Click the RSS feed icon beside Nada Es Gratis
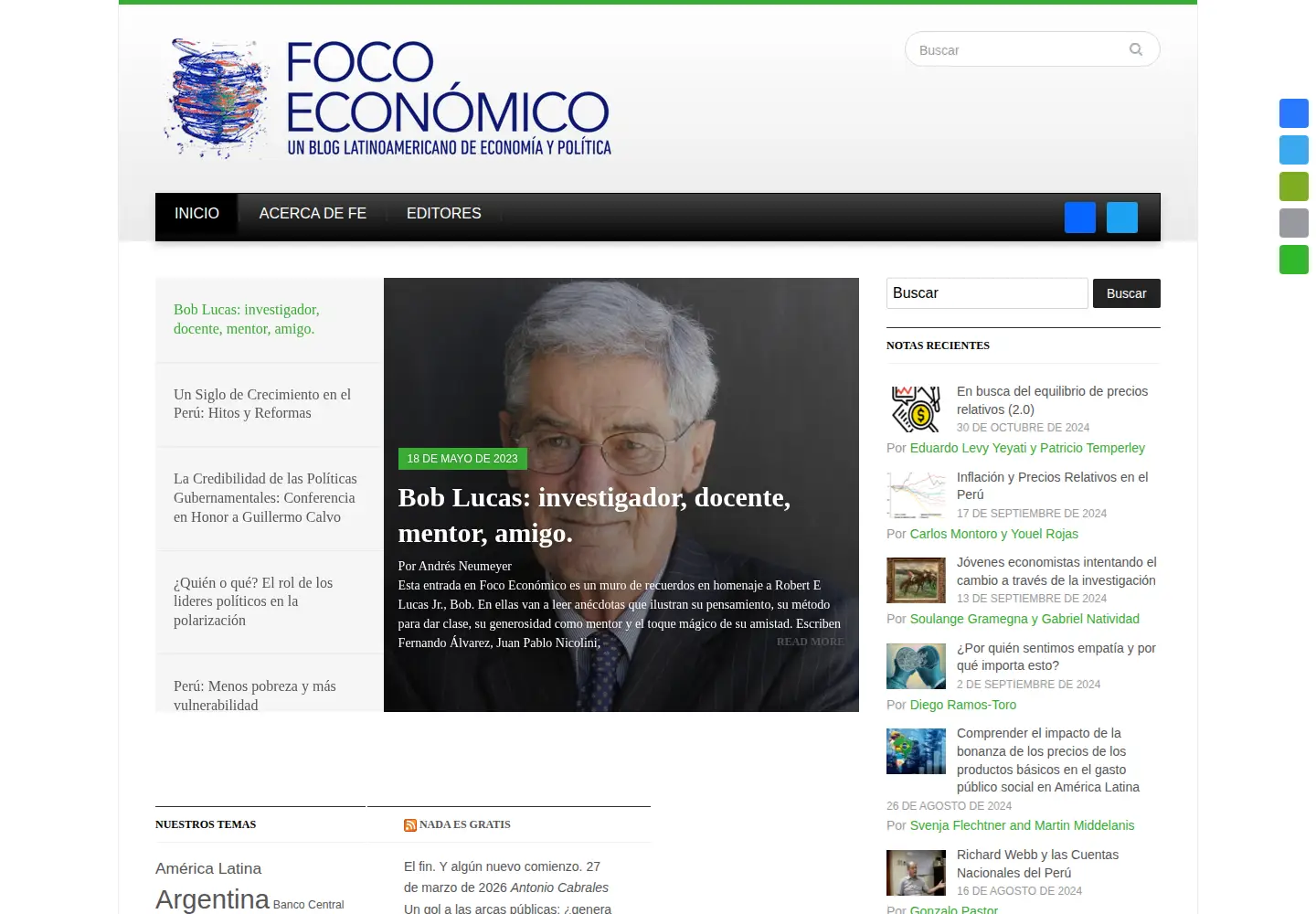This screenshot has width=1316, height=914. point(410,825)
